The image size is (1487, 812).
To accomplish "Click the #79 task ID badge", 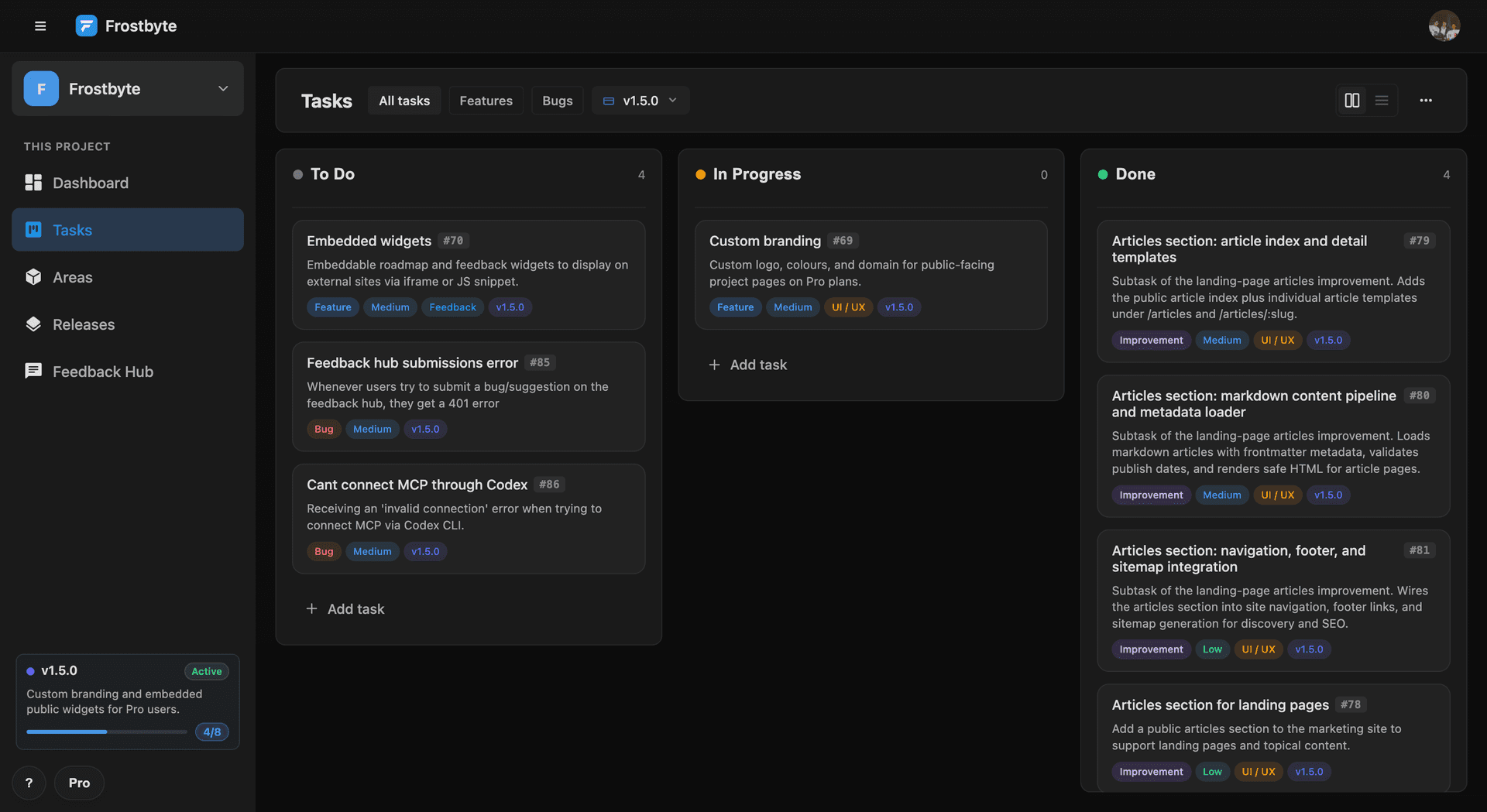I will [1420, 241].
